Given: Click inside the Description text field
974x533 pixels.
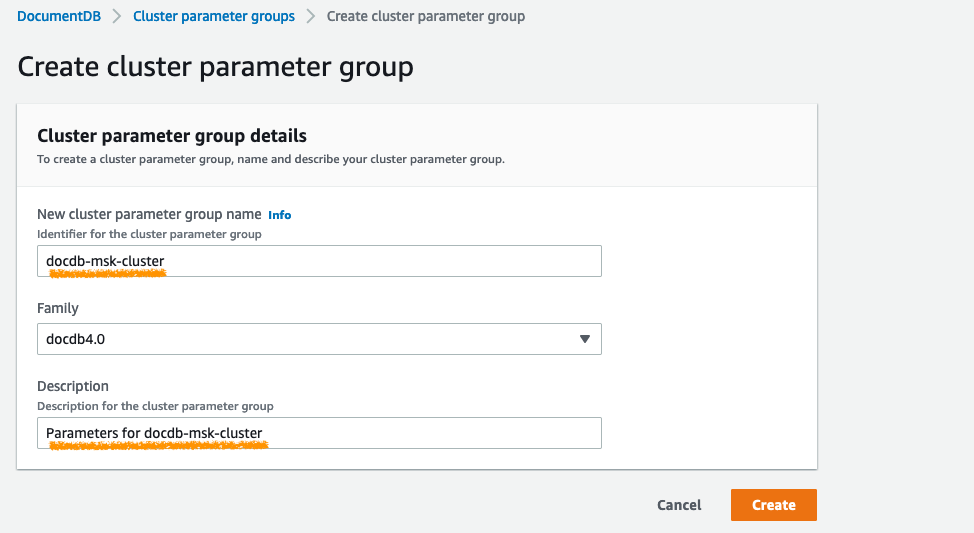Looking at the screenshot, I should 319,433.
